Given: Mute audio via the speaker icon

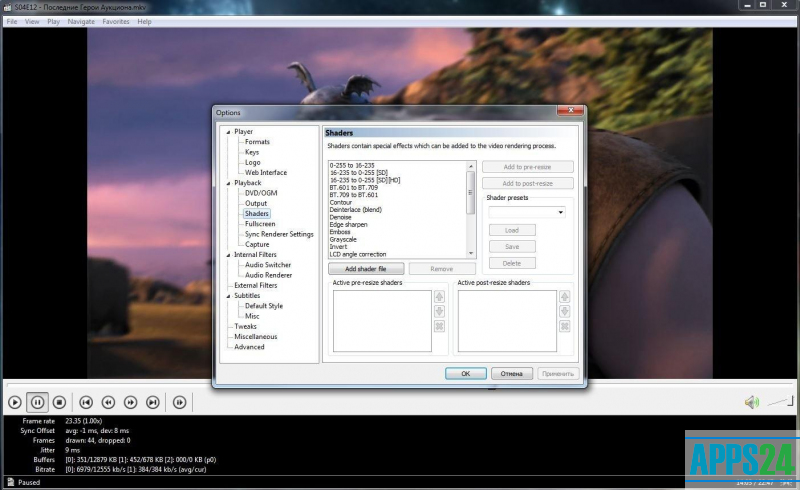Looking at the screenshot, I should click(x=752, y=402).
